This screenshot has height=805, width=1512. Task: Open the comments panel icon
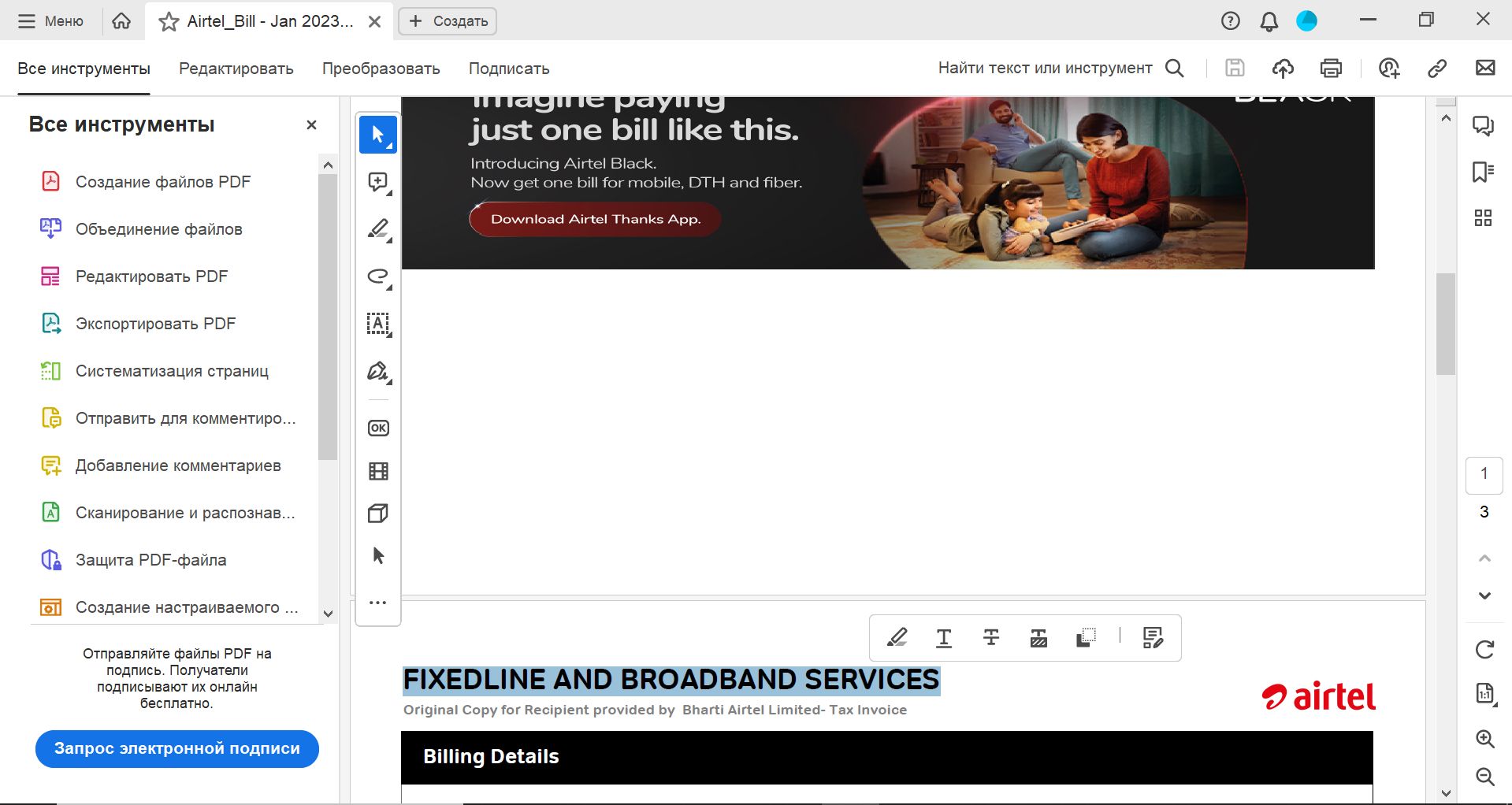coord(1483,126)
